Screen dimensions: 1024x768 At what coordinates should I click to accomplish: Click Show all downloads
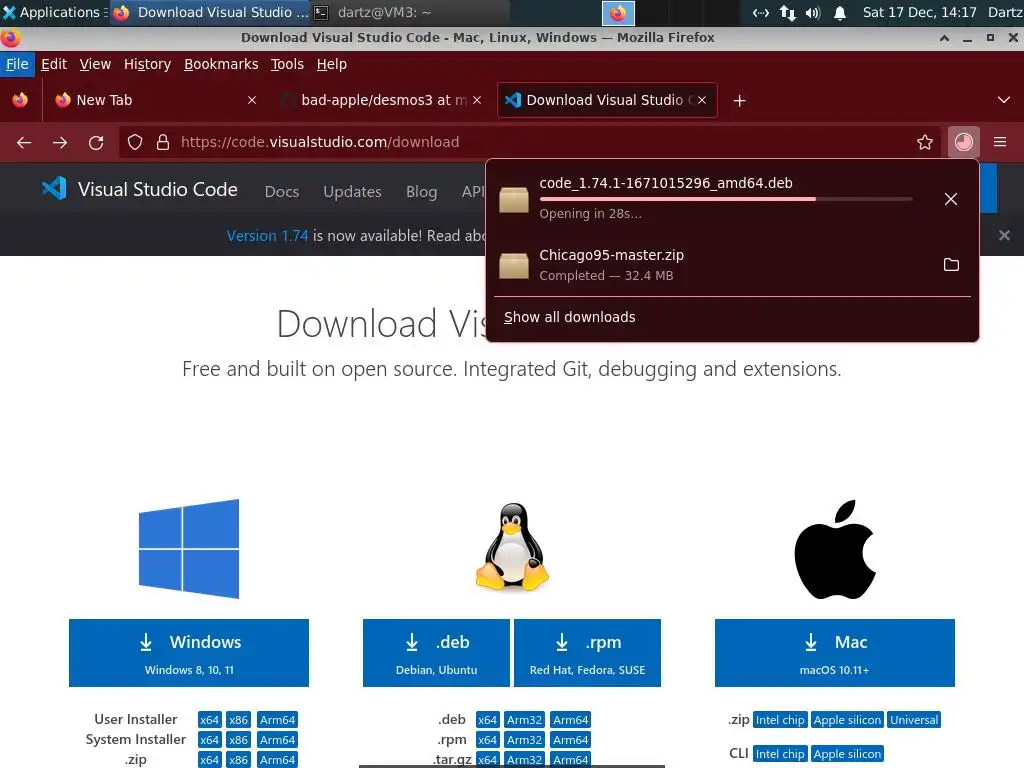point(569,317)
